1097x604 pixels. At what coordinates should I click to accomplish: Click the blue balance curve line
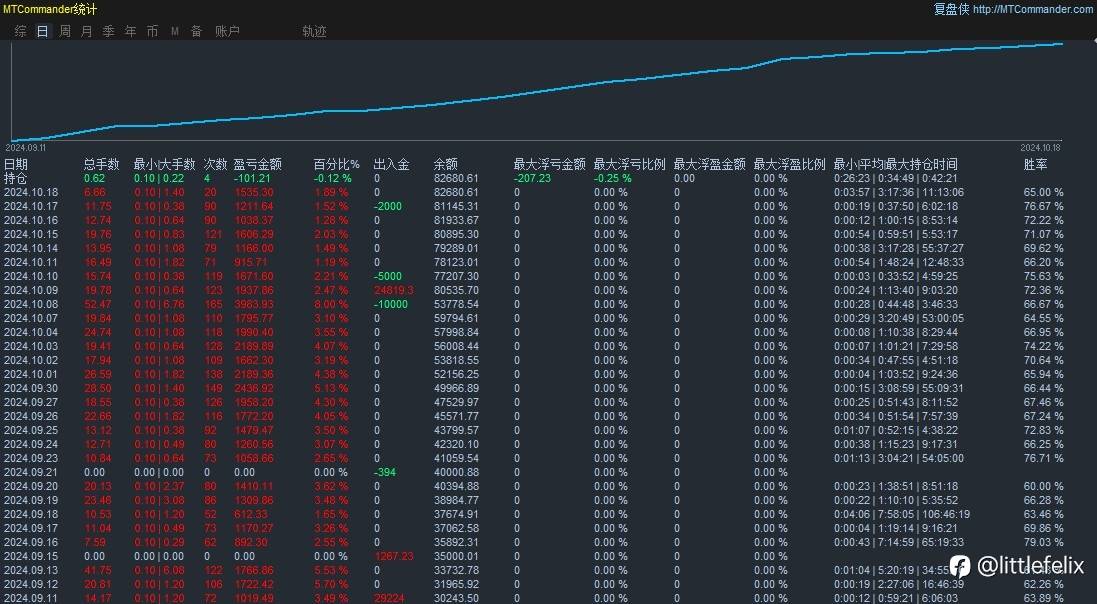(537, 92)
